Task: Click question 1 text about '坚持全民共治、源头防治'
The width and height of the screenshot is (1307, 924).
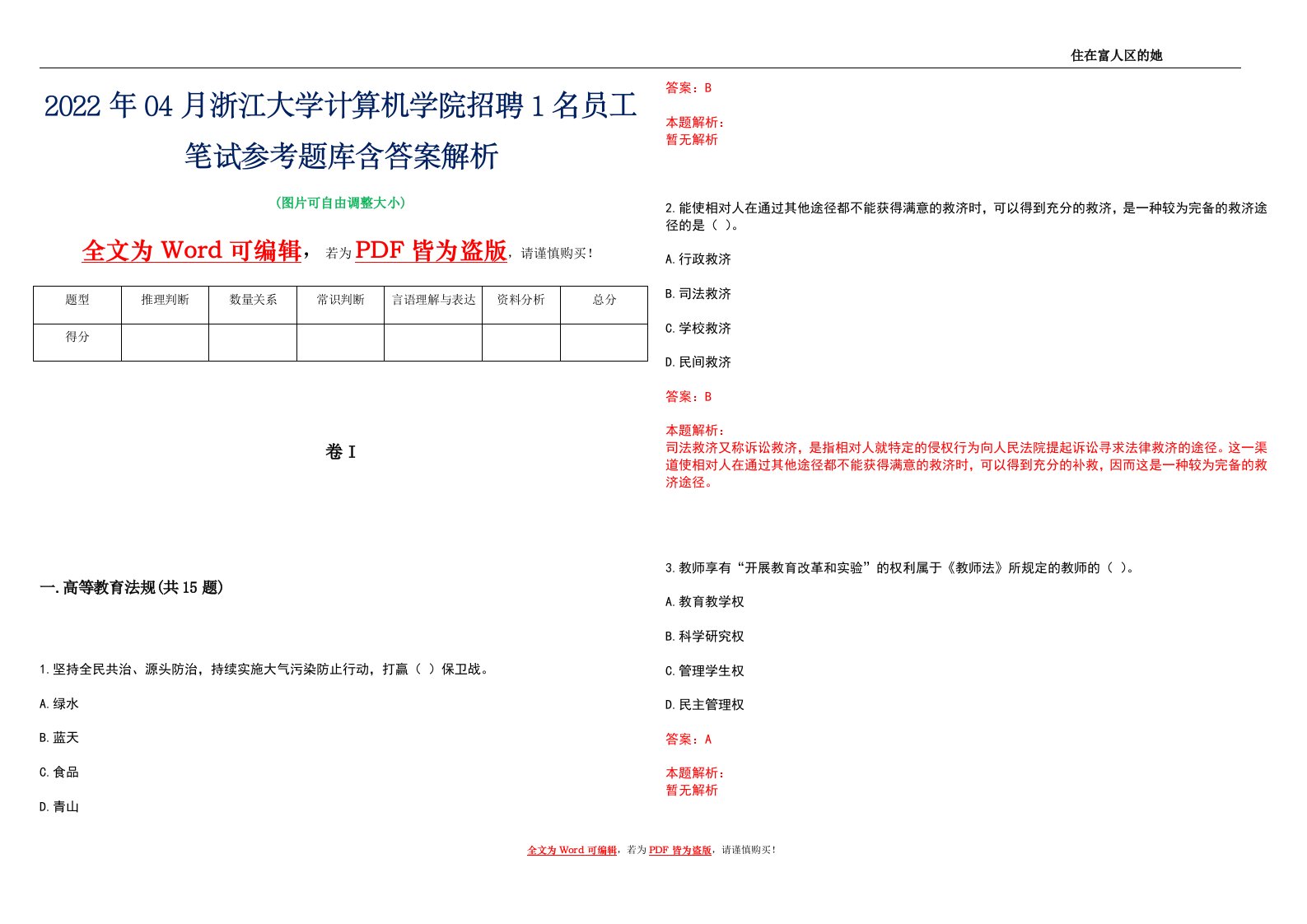Action: [x=266, y=670]
